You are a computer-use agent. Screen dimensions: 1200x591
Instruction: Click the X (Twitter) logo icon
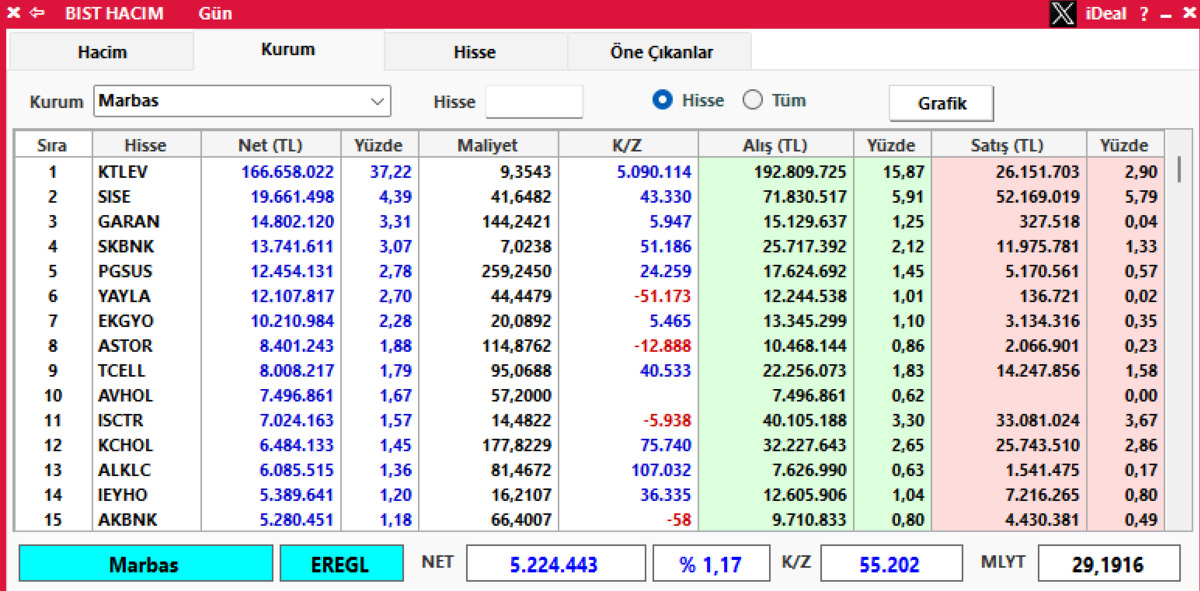coord(1064,14)
